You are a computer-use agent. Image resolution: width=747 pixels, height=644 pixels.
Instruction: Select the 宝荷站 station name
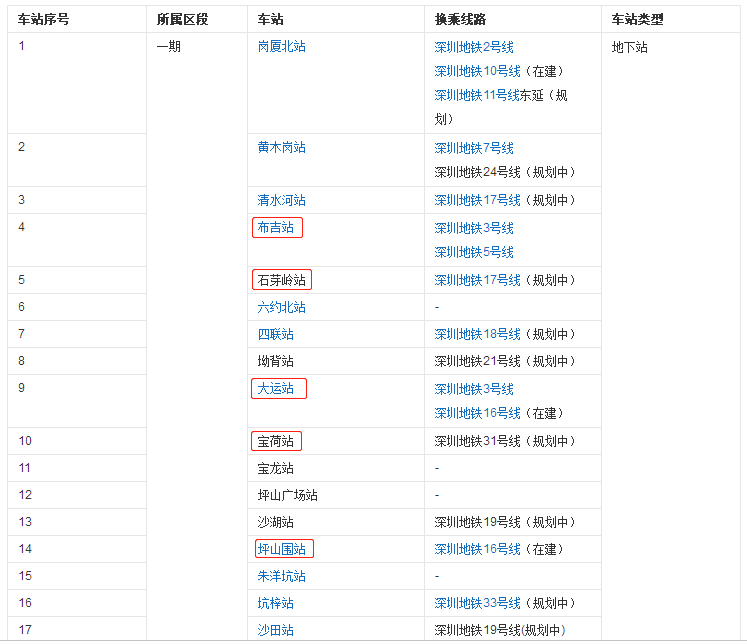click(x=275, y=442)
